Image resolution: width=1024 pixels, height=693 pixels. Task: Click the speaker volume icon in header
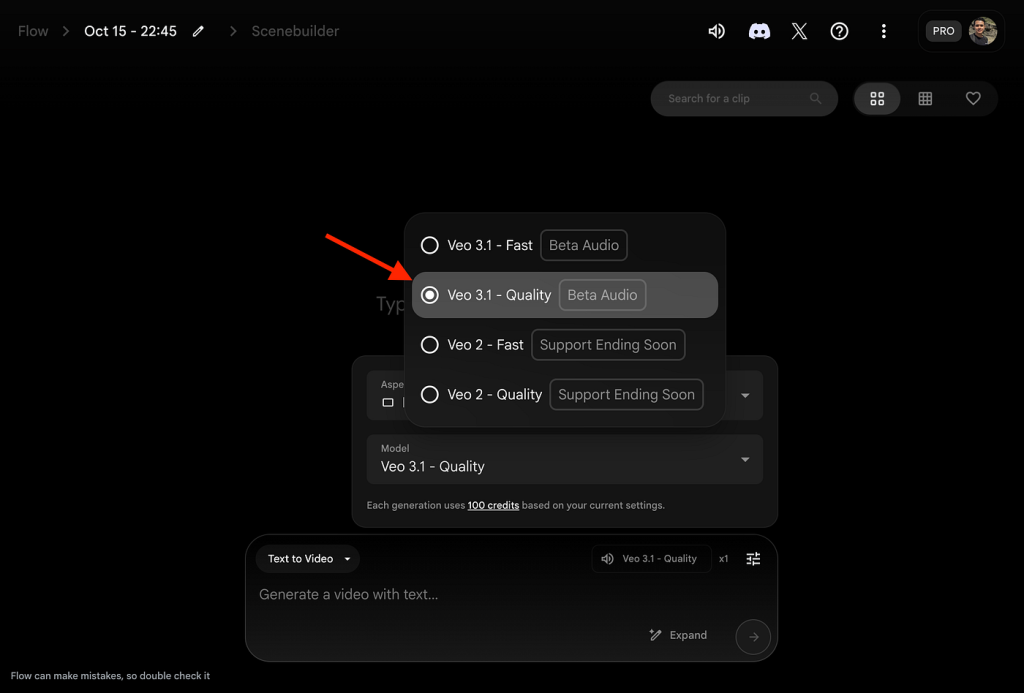pyautogui.click(x=716, y=31)
